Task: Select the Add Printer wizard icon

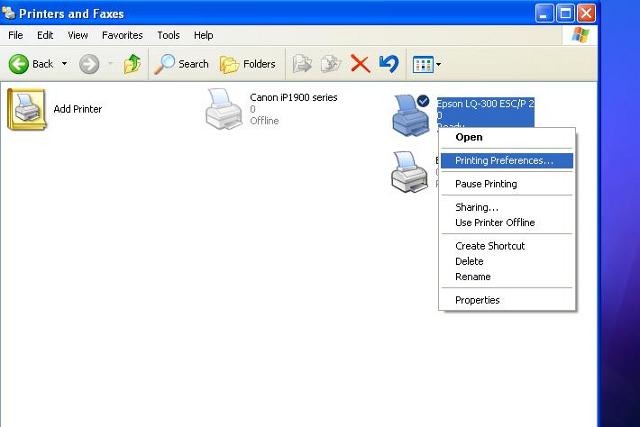Action: [27, 109]
